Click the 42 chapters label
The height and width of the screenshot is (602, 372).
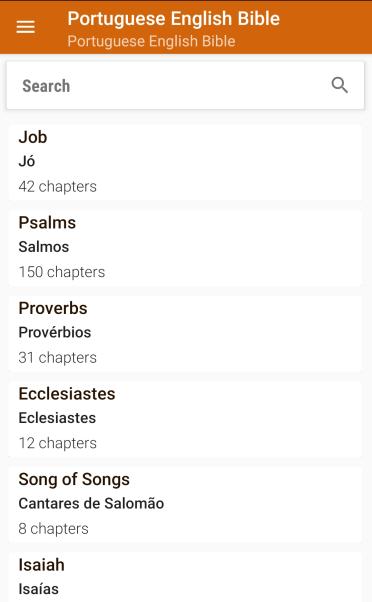58,187
